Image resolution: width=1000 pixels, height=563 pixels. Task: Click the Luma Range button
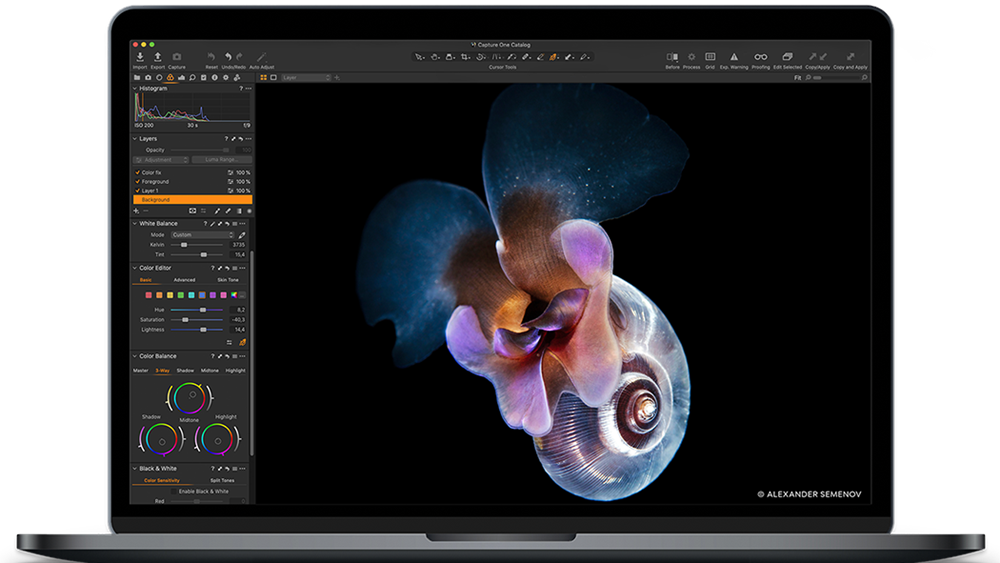(221, 159)
